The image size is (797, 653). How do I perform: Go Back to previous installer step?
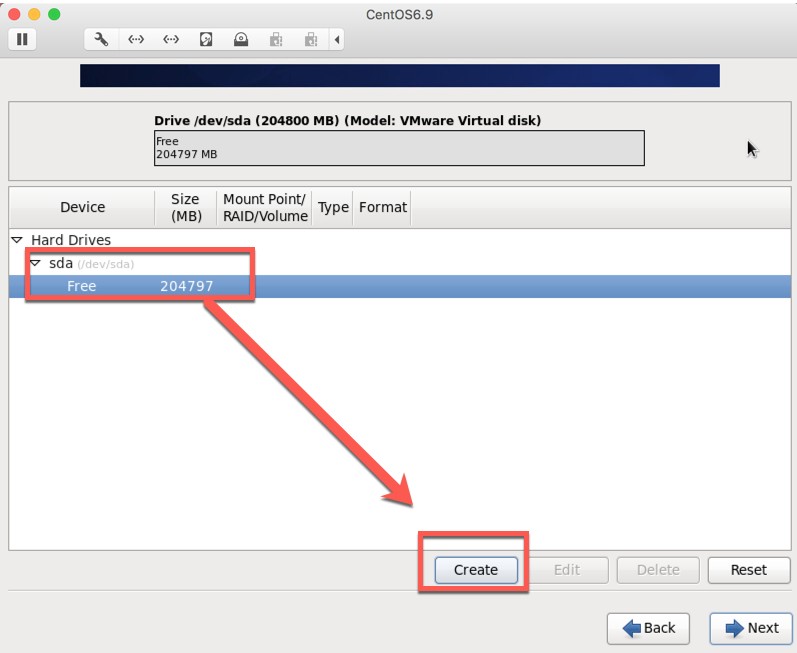pos(648,628)
